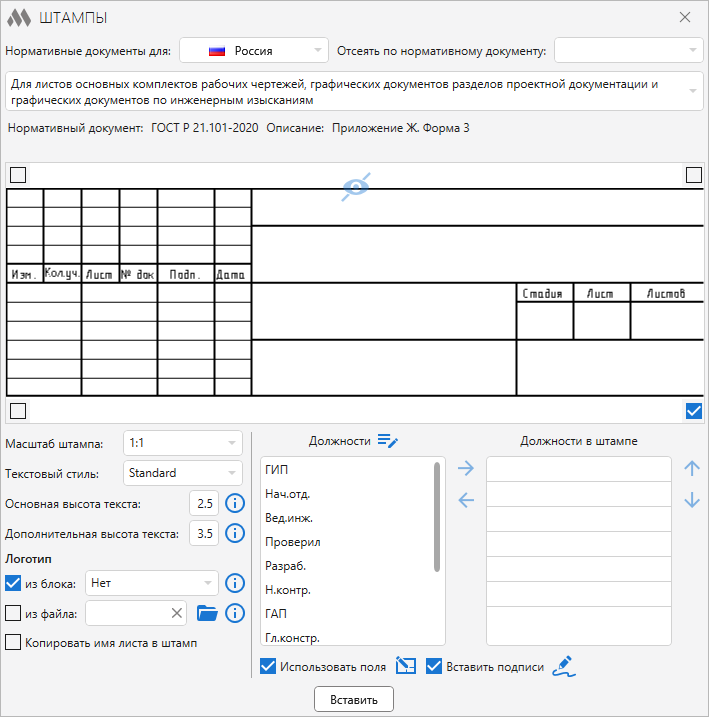Screen dimensions: 709x717
Task: Click the Изм. cell in stamp preview
Action: tap(25, 274)
